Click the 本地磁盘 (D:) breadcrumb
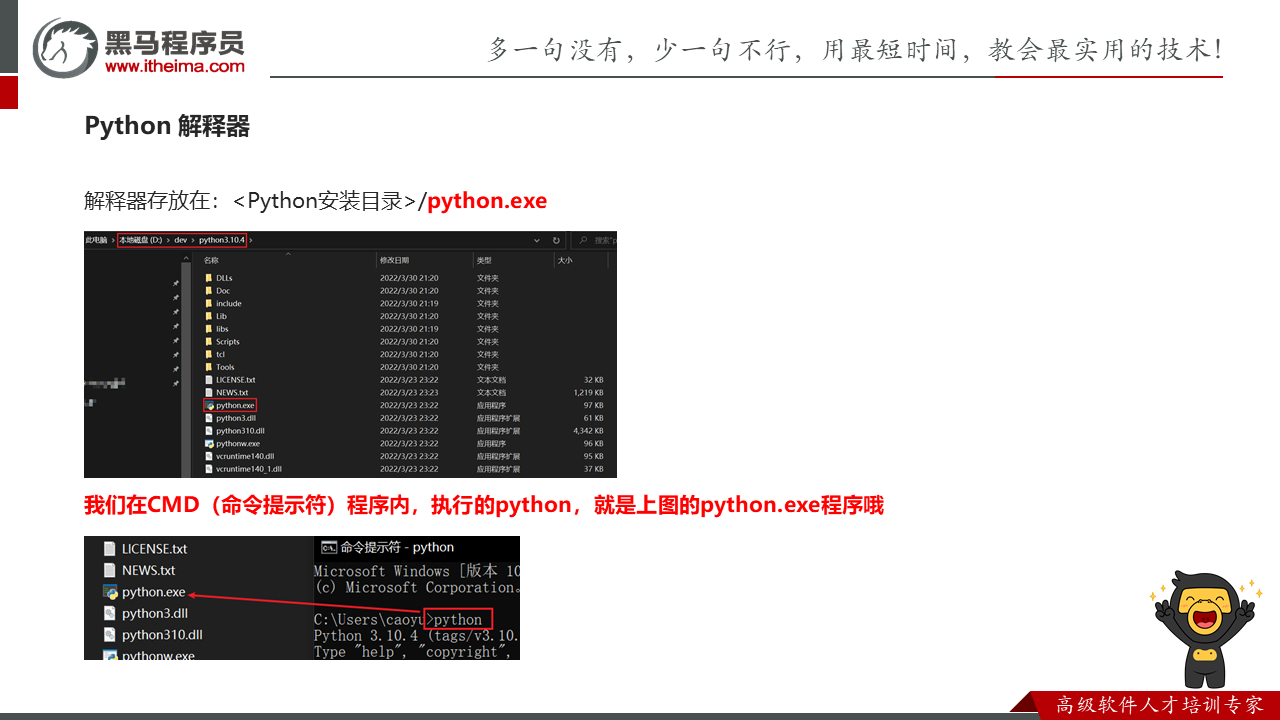Screen dimensions: 1280x720 tap(140, 240)
